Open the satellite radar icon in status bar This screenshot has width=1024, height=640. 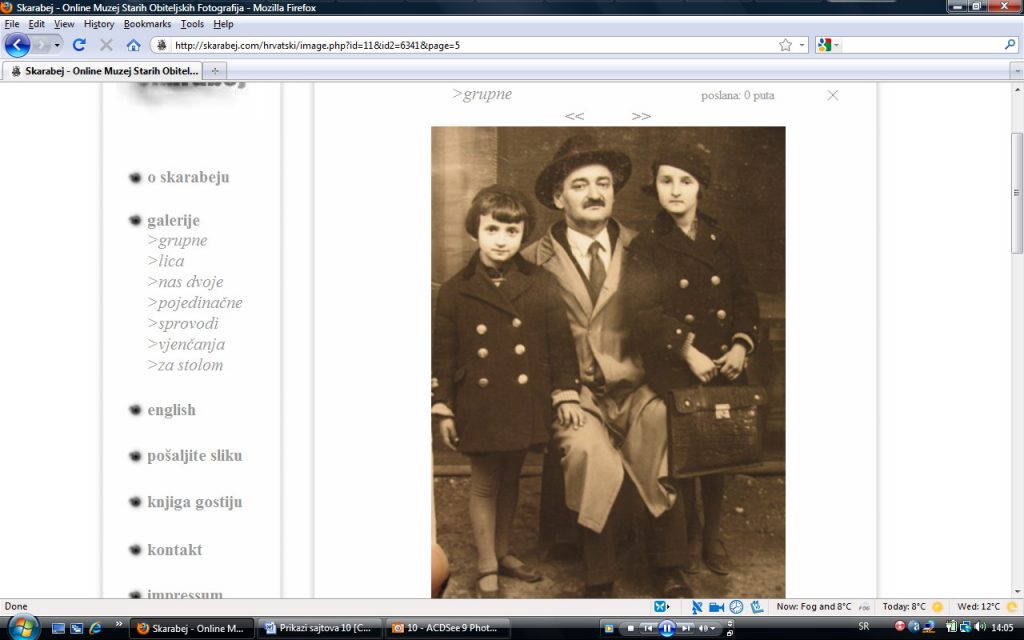[697, 607]
